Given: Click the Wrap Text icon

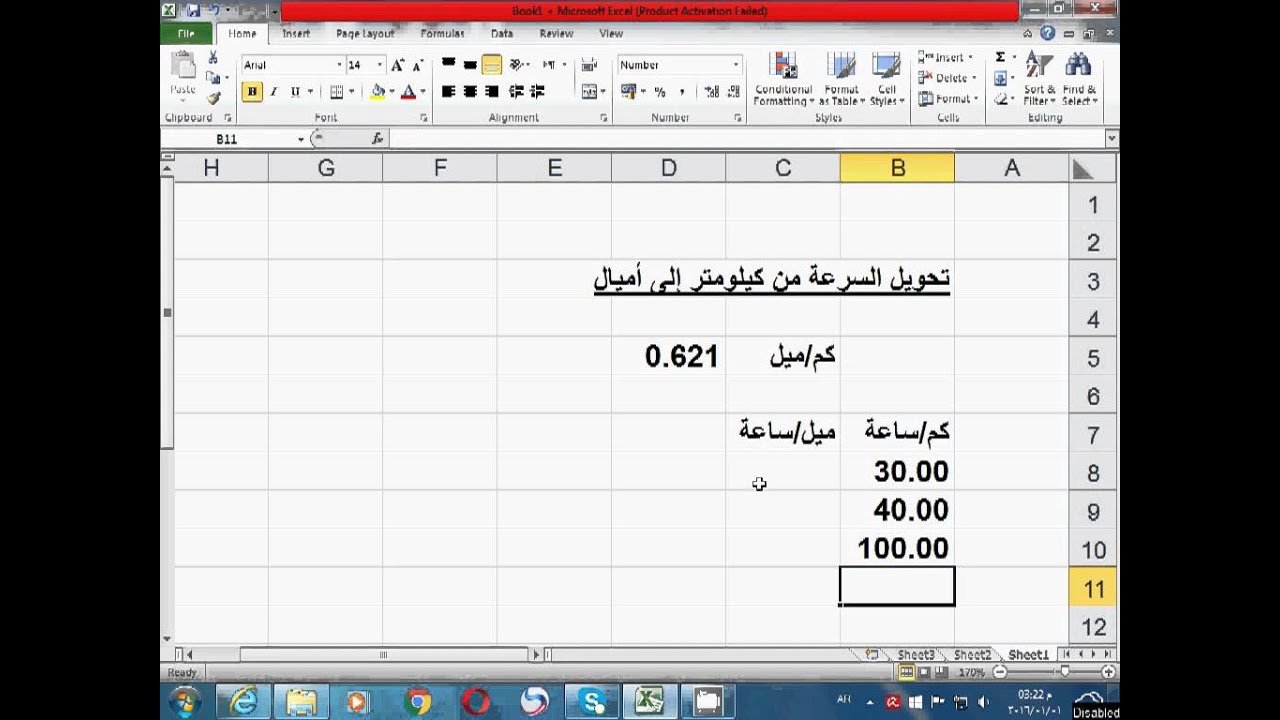Looking at the screenshot, I should tap(589, 65).
